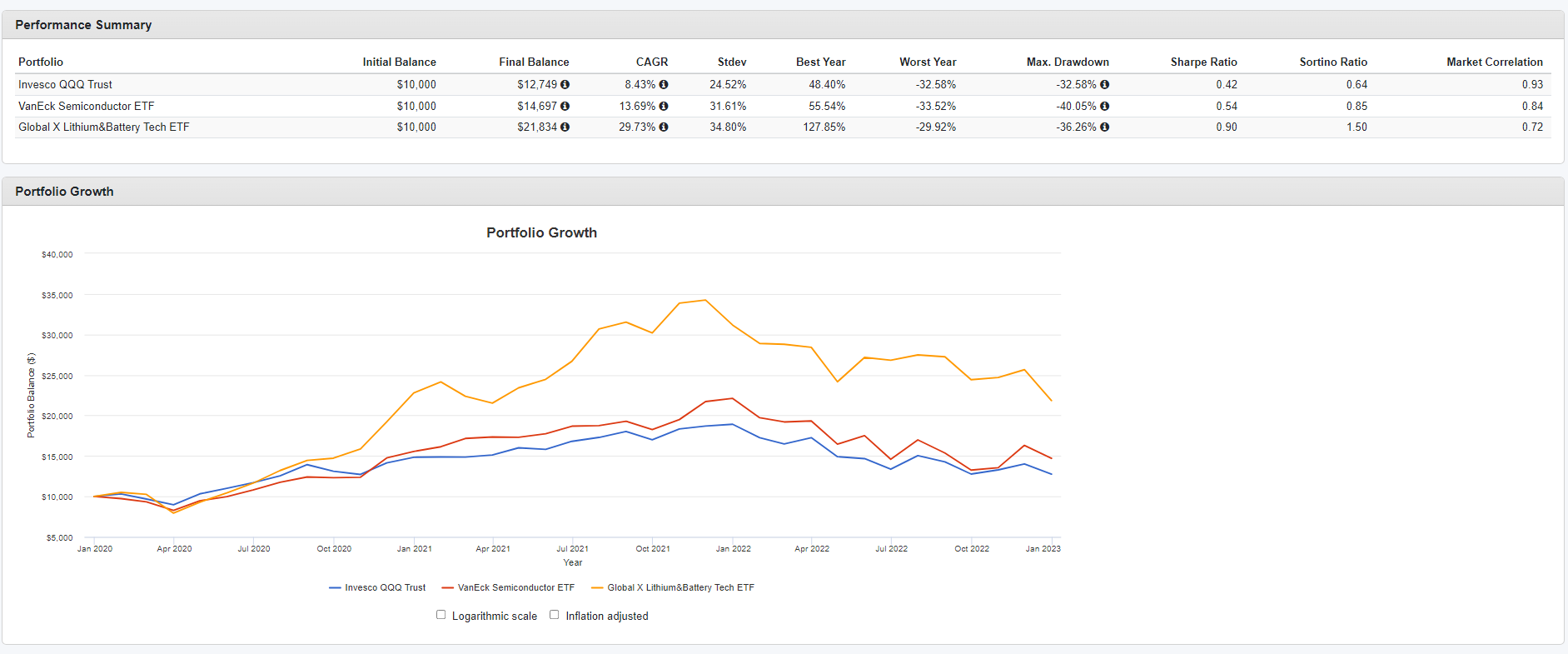Click the Portfolio Growth chart title
The image size is (1568, 654).
(542, 233)
